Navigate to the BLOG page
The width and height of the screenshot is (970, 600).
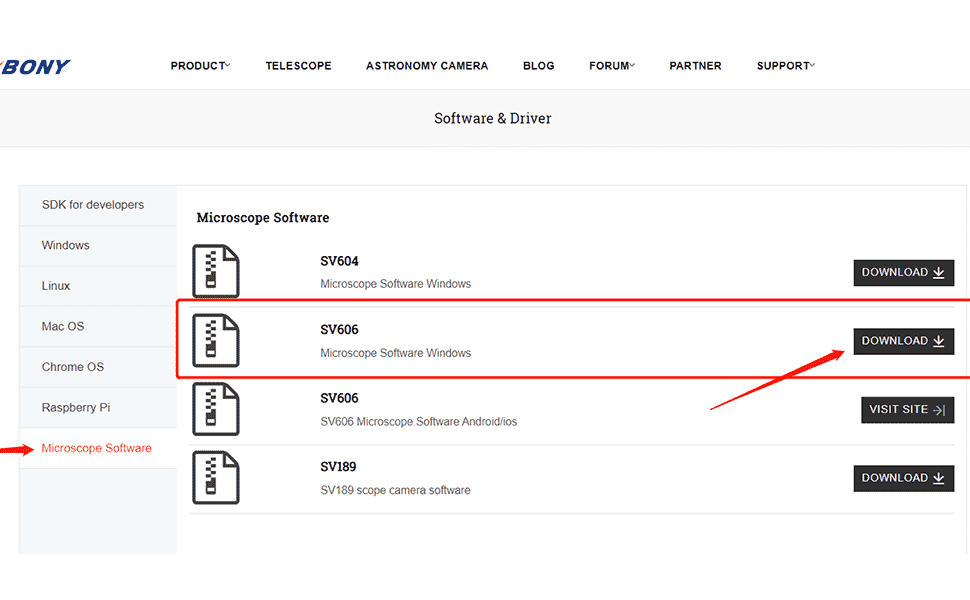(x=538, y=66)
